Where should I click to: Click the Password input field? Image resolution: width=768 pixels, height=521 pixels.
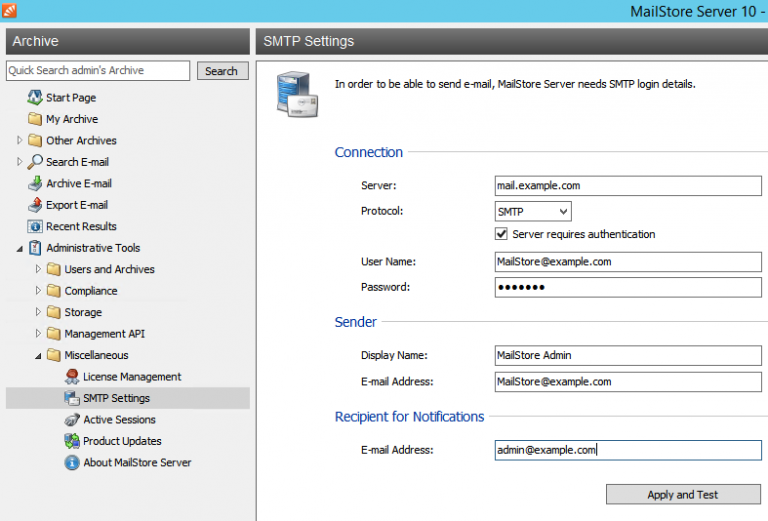click(x=628, y=287)
